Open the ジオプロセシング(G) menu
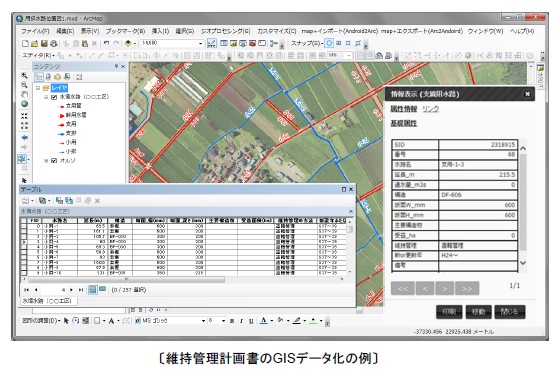This screenshot has width=559, height=370. point(225,31)
